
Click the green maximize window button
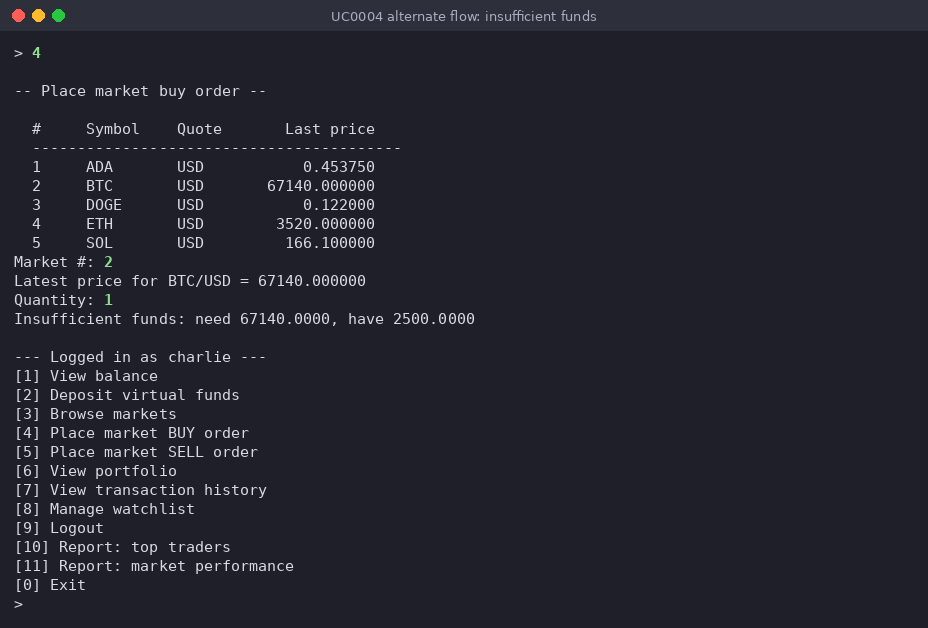click(59, 16)
